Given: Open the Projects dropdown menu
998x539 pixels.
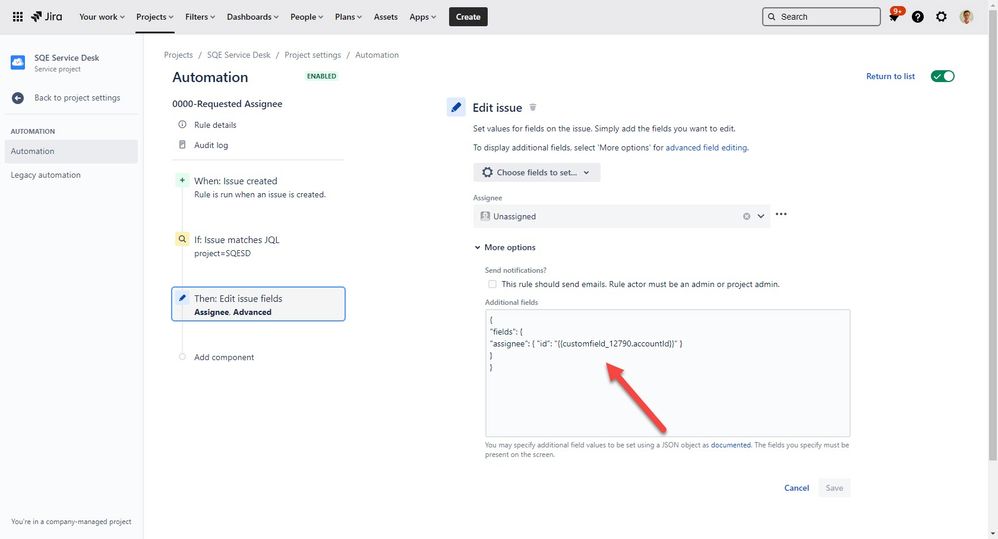Looking at the screenshot, I should (155, 17).
